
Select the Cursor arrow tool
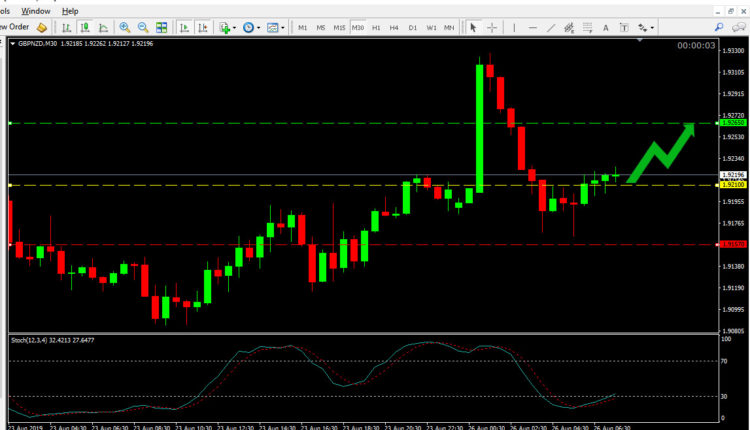coord(473,28)
